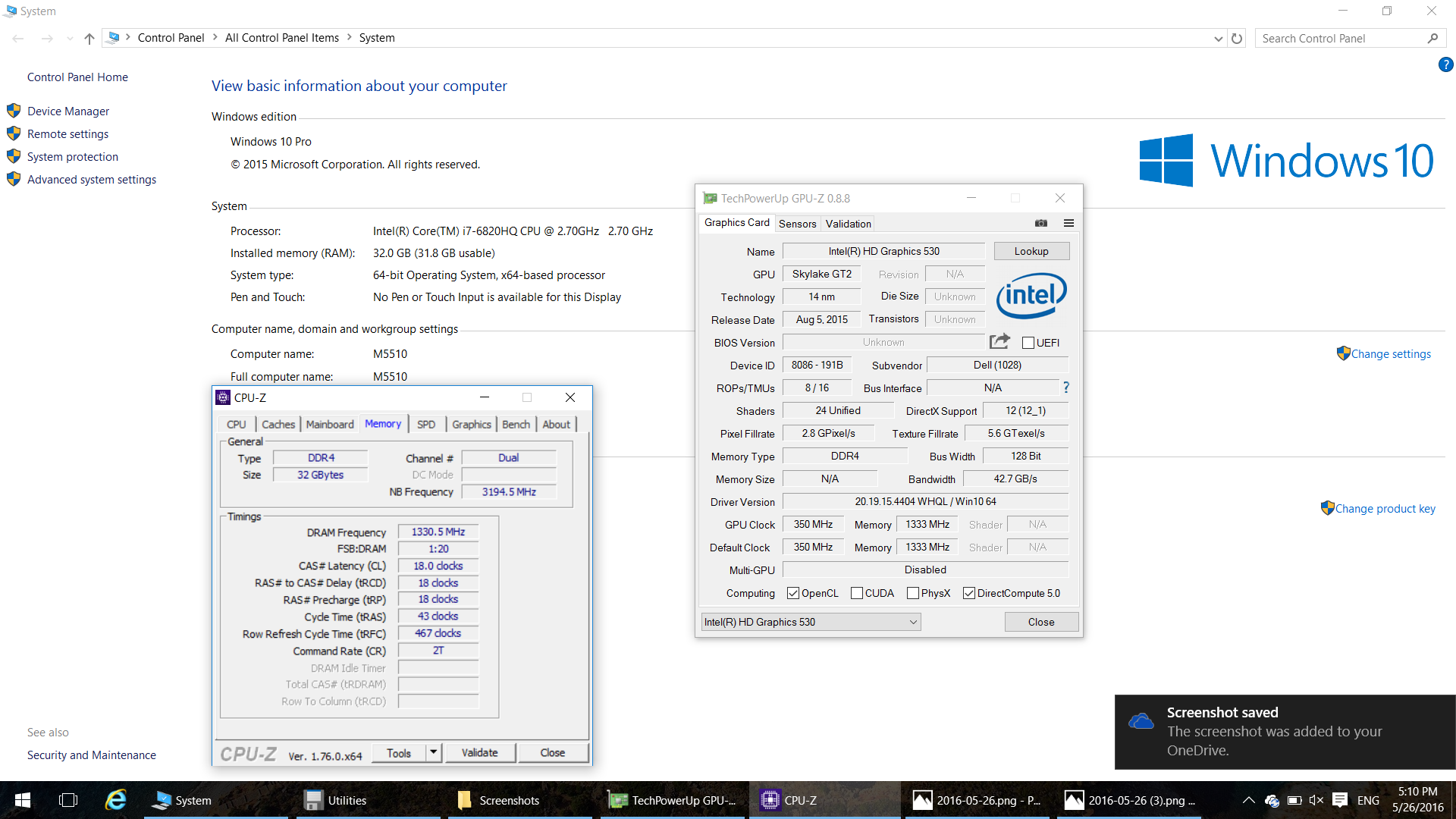The width and height of the screenshot is (1456, 819).
Task: Launch Internet Explorer from taskbar
Action: point(115,800)
